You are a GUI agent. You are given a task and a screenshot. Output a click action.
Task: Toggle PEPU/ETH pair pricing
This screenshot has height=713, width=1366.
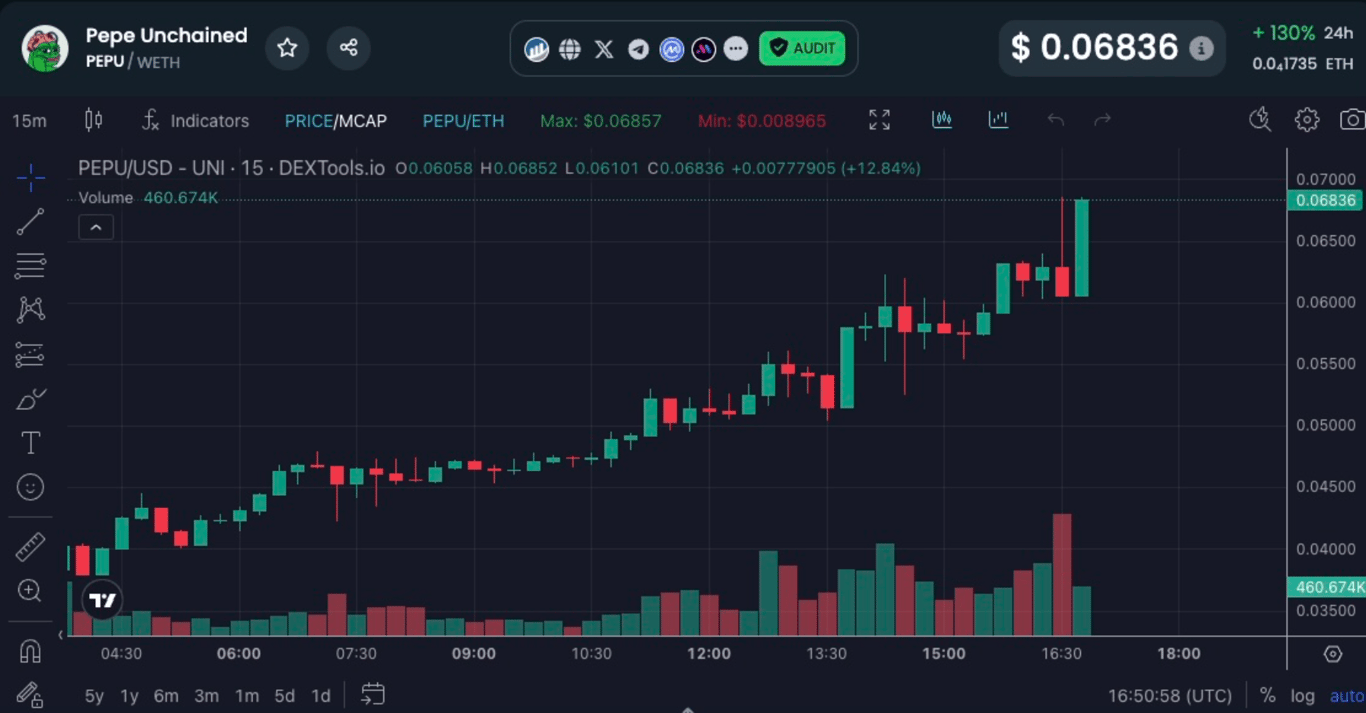(x=463, y=121)
